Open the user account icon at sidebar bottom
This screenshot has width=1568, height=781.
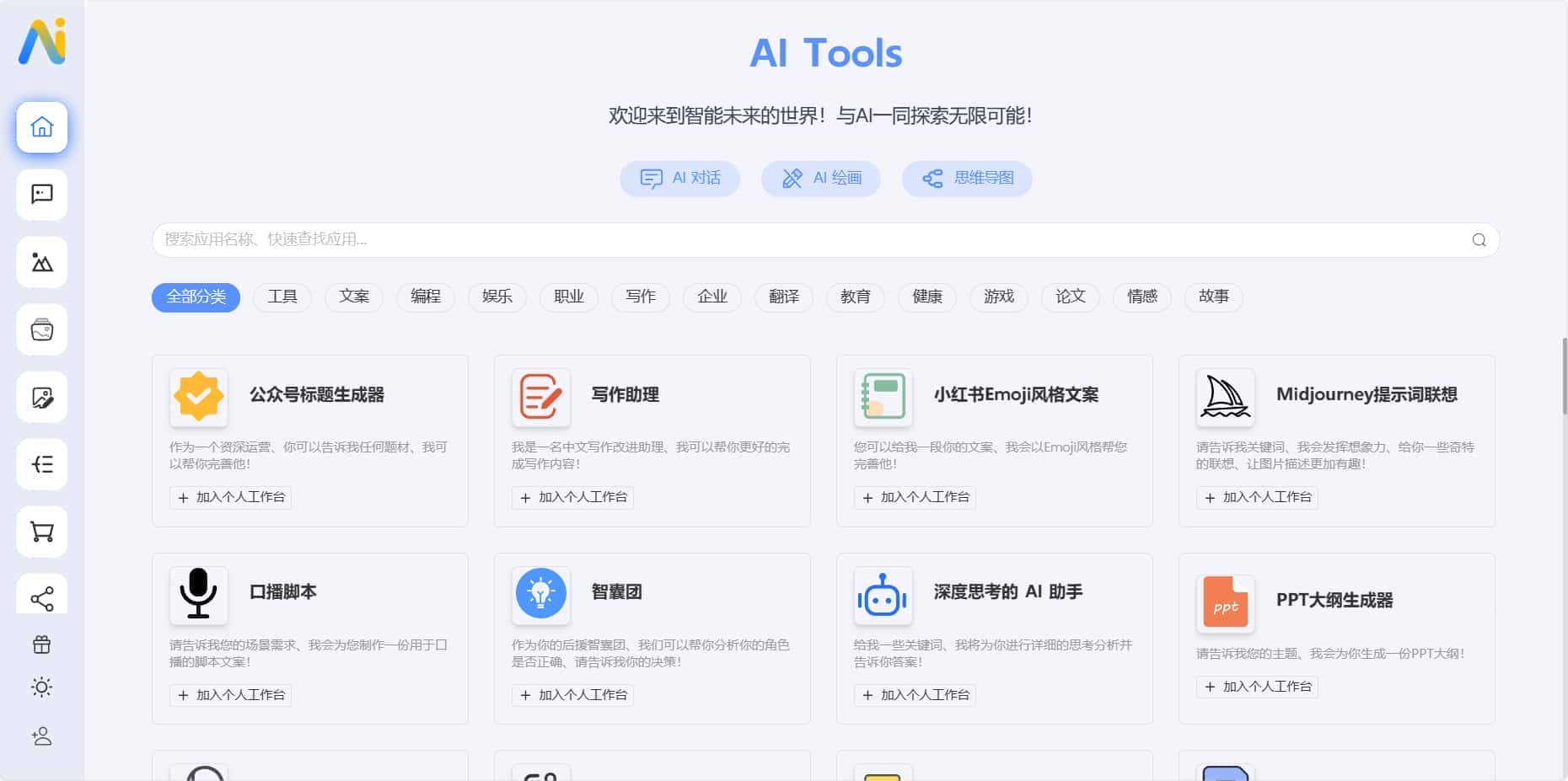[x=41, y=736]
